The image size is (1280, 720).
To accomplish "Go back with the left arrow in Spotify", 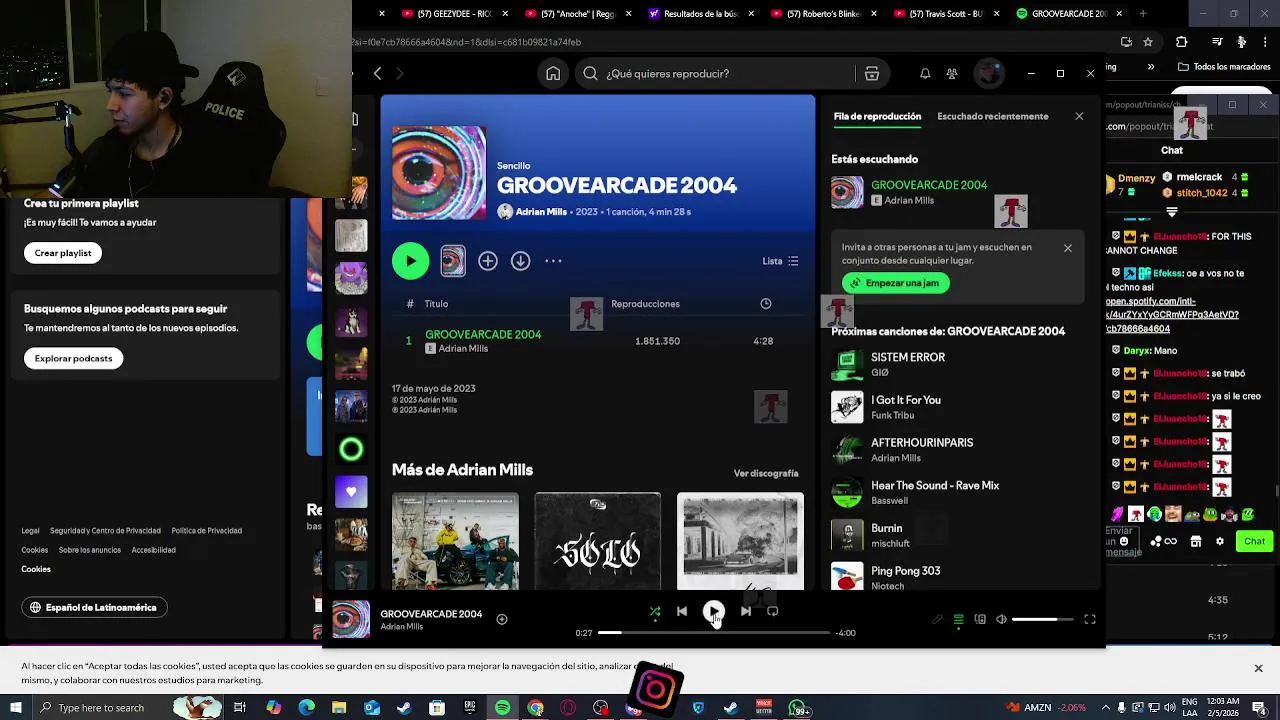I will pyautogui.click(x=377, y=73).
